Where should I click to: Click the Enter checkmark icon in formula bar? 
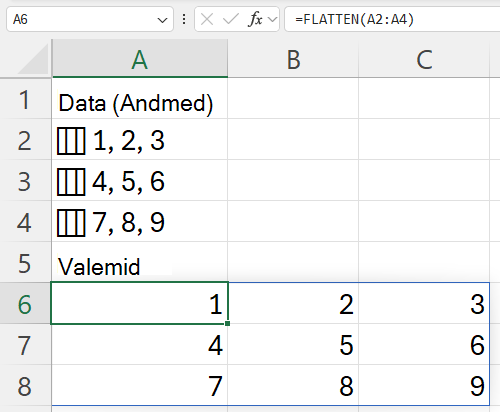231,19
